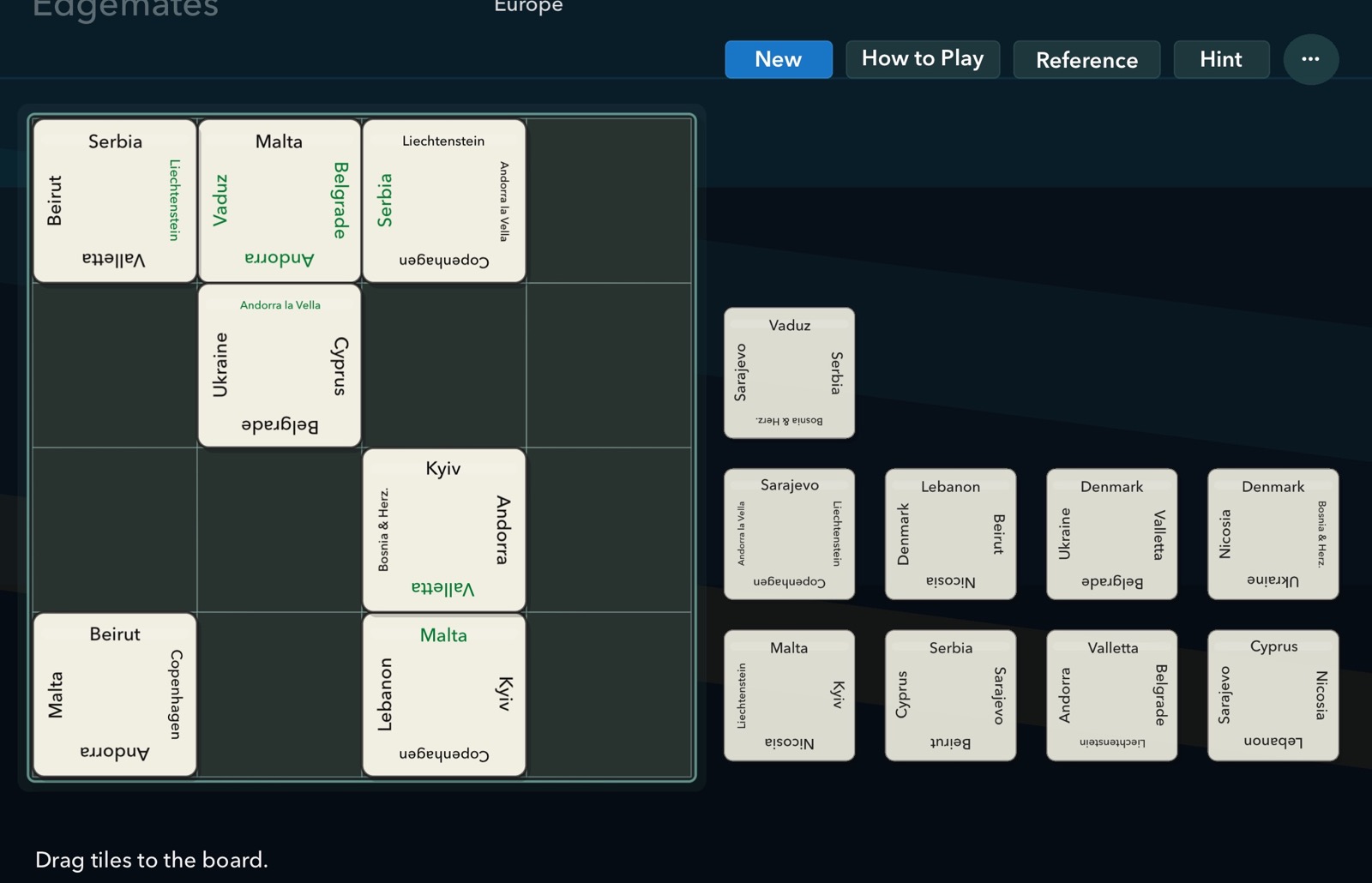This screenshot has width=1372, height=883.
Task: Select the Lebanon tile with Beirut edge
Action: click(949, 533)
